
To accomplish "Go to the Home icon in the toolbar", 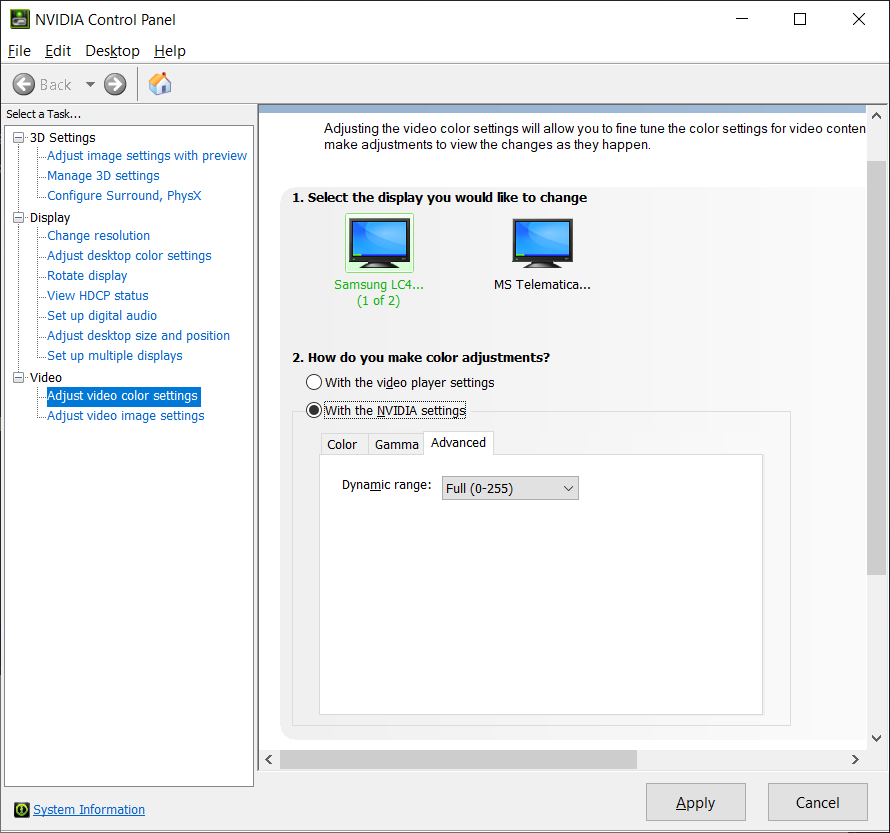I will click(160, 84).
